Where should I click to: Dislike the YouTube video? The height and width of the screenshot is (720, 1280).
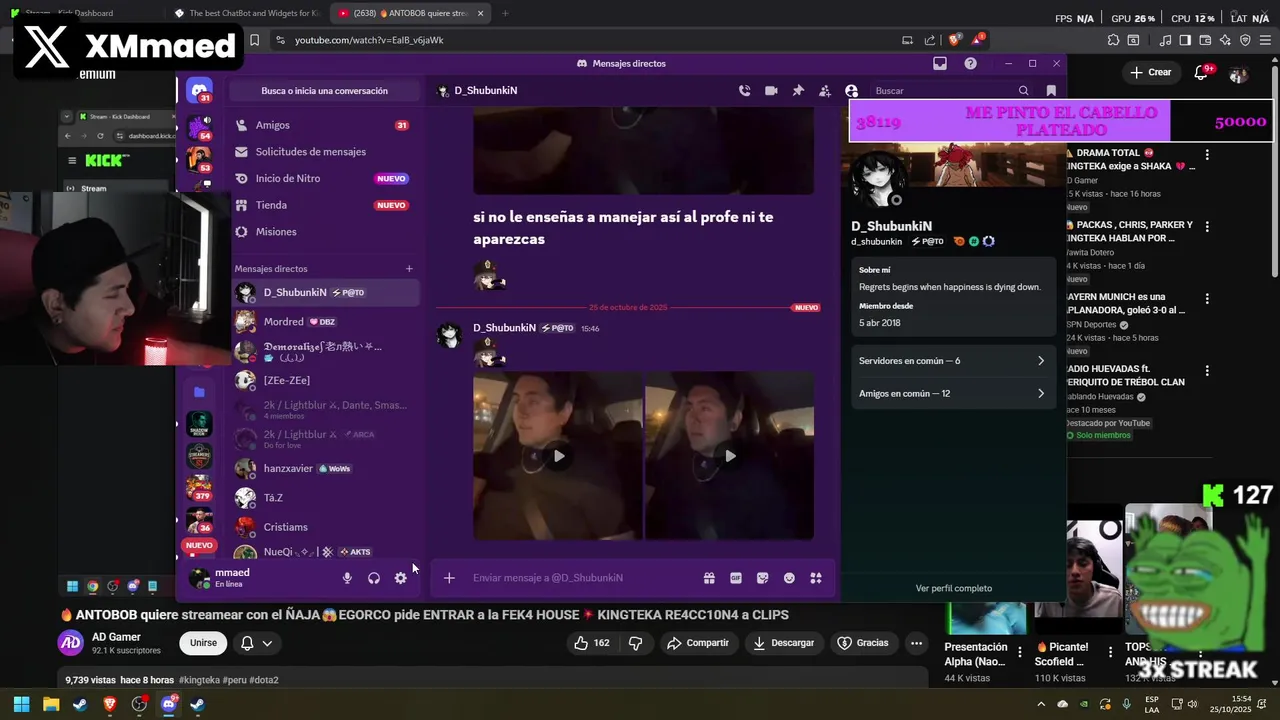(x=635, y=643)
